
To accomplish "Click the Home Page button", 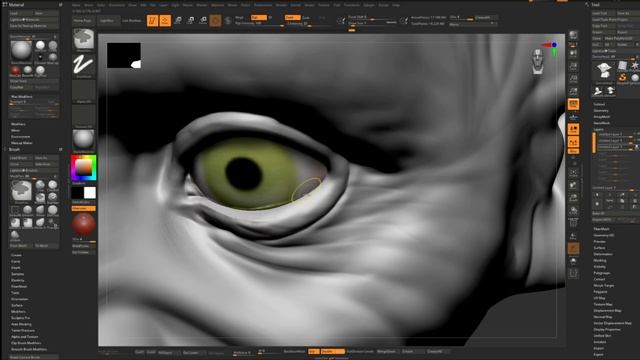I will tap(82, 20).
